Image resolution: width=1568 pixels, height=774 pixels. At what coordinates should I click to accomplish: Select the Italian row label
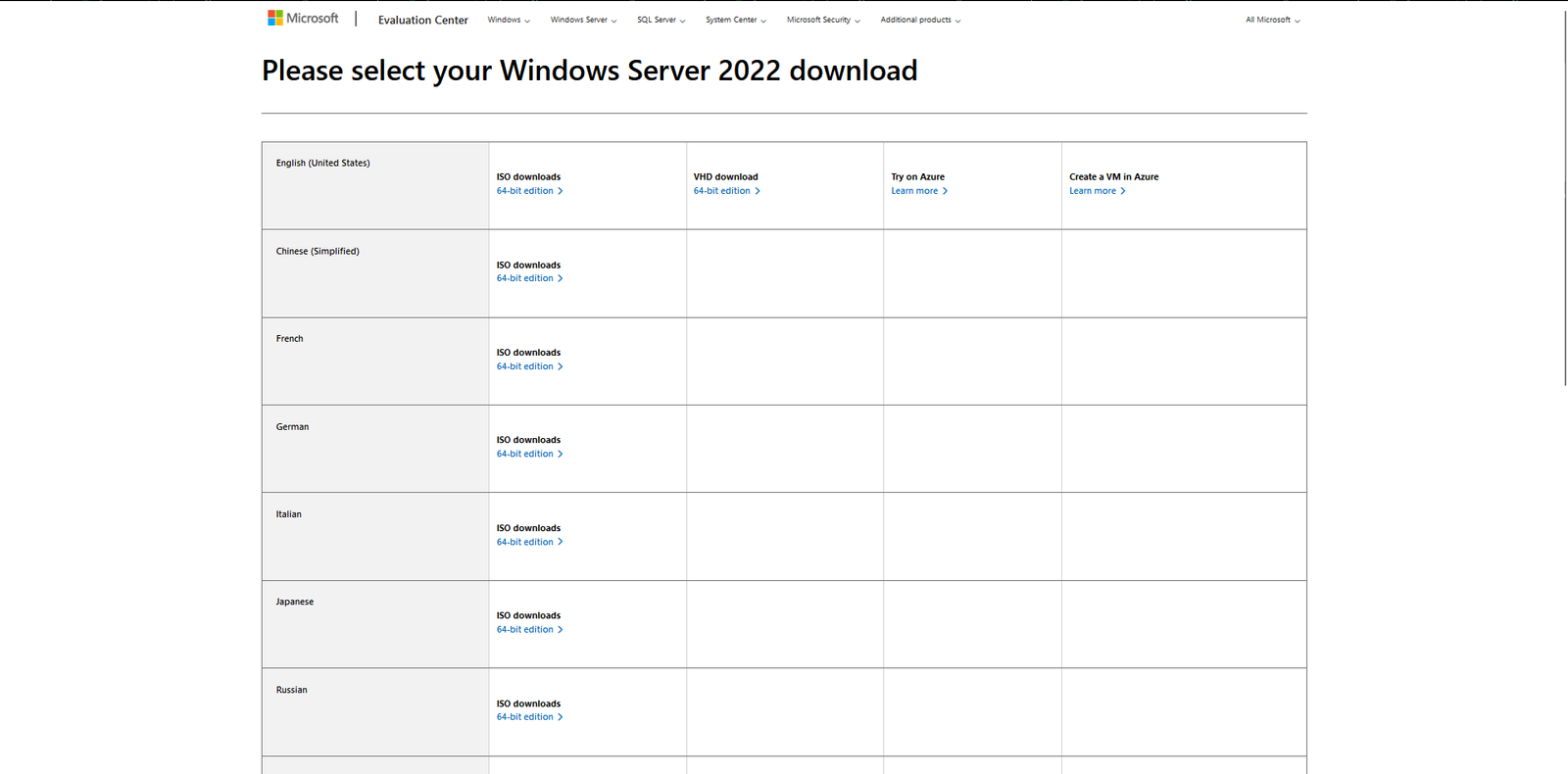288,513
